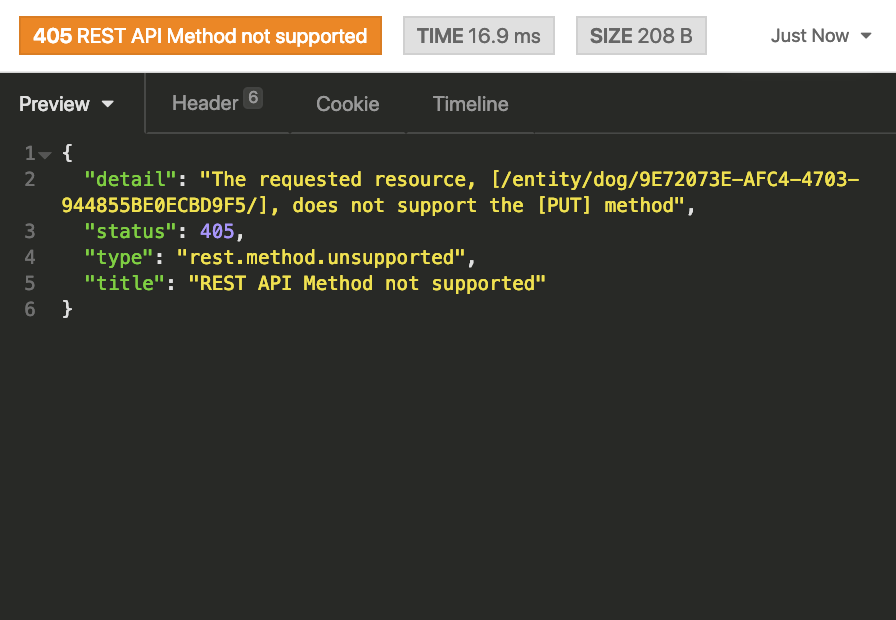The height and width of the screenshot is (620, 896).
Task: Collapse the JSON root object fold arrow
Action: [45, 154]
